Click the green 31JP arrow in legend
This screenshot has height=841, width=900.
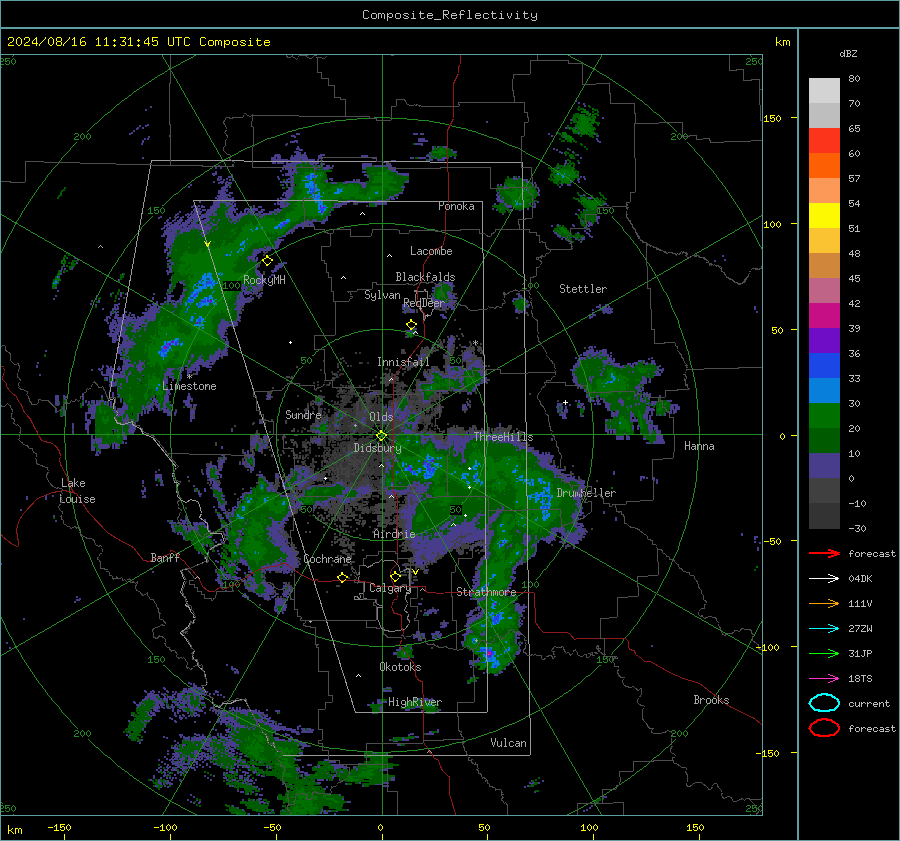pyautogui.click(x=824, y=653)
